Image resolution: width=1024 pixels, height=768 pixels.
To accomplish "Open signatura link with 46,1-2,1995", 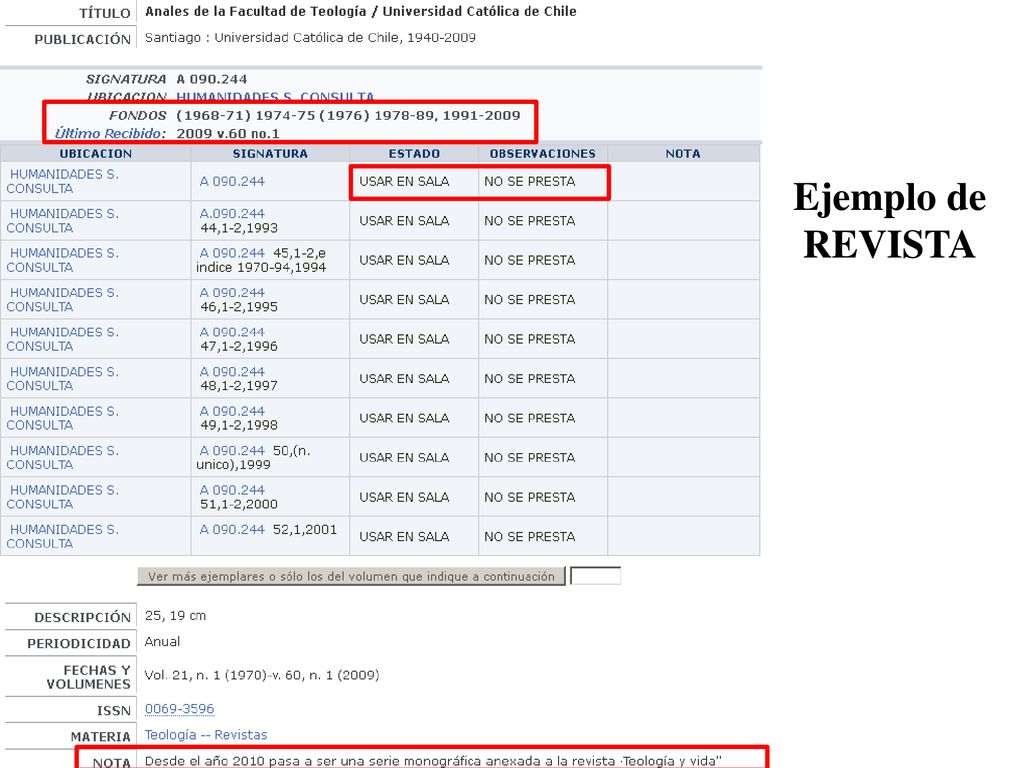I will (x=232, y=293).
